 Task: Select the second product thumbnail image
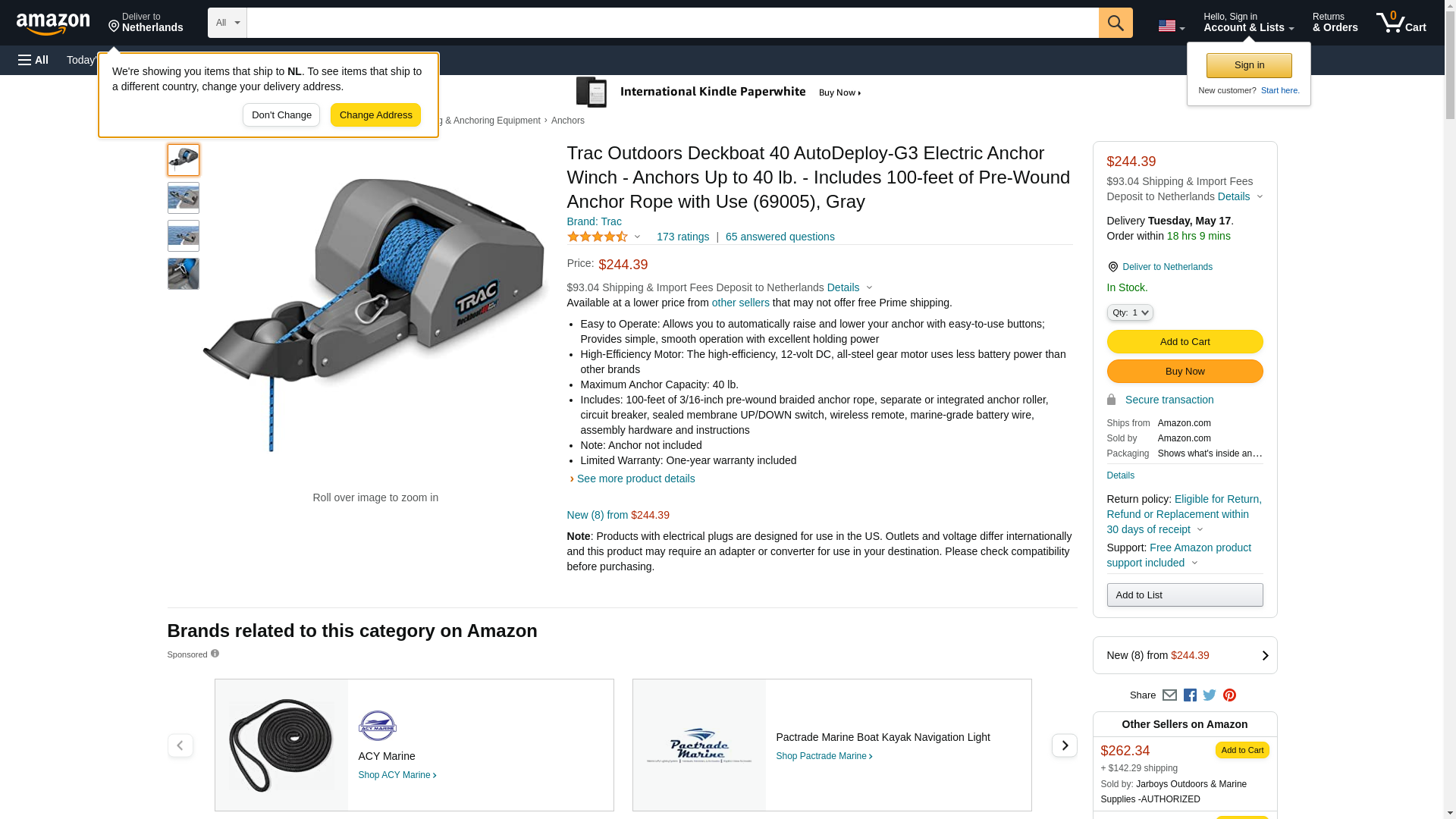(x=184, y=198)
